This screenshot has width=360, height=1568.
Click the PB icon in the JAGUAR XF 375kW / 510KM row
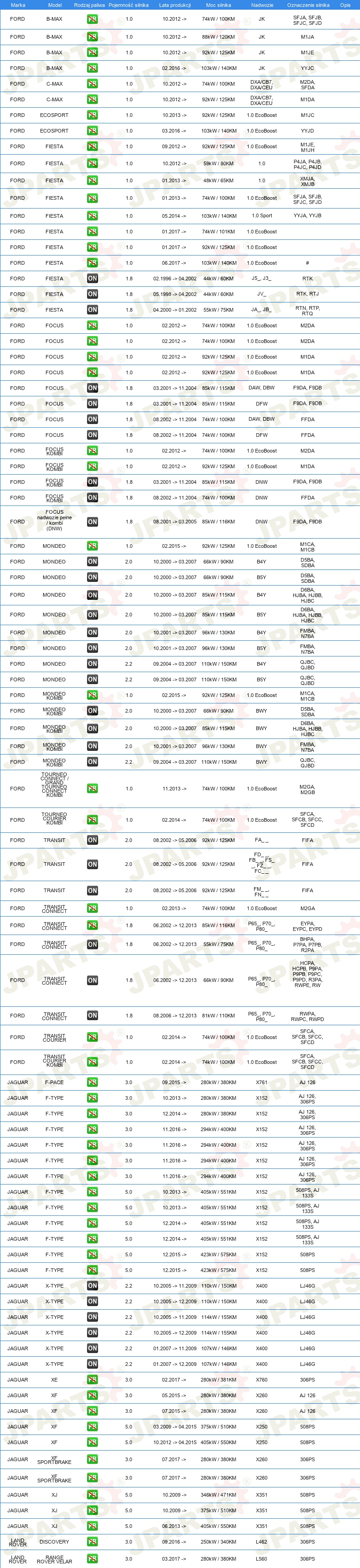click(92, 1427)
